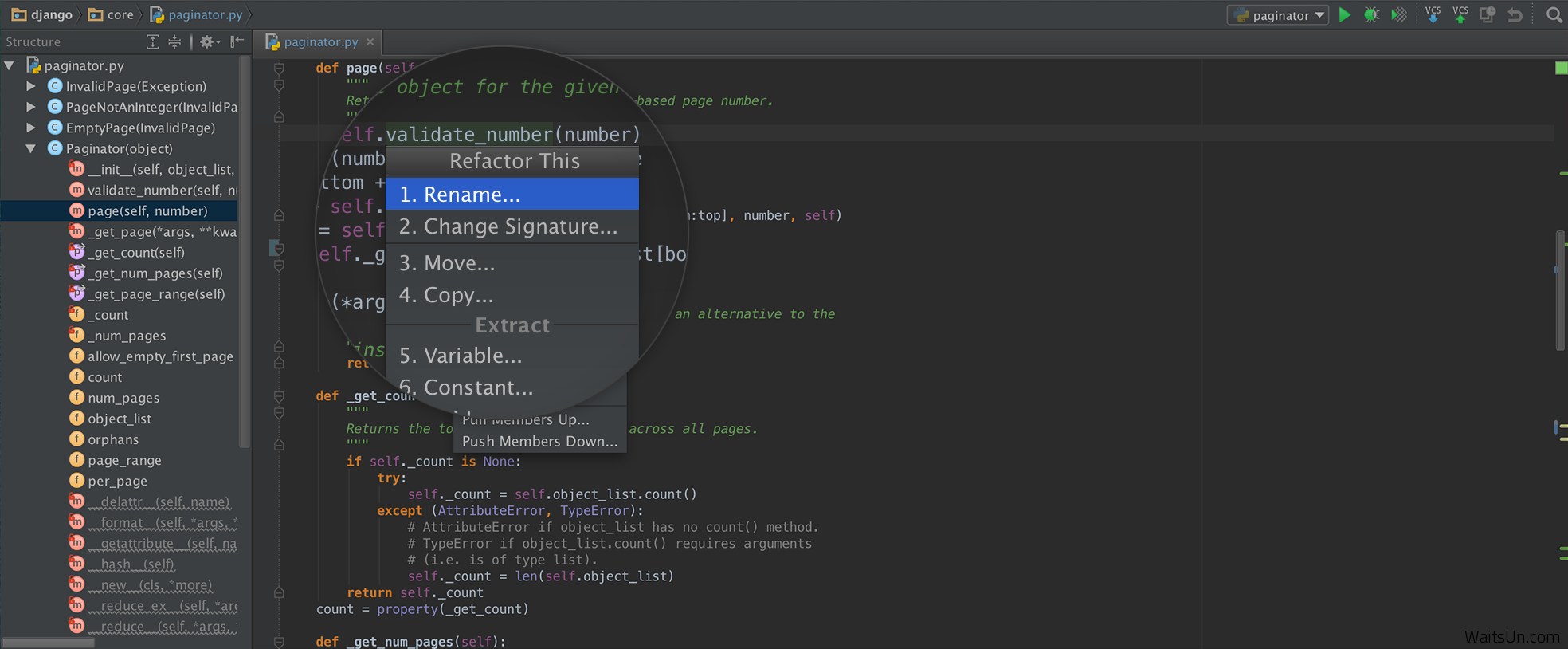The image size is (1568, 649).
Task: Hide the Structure panel with the pin-left icon
Action: [x=237, y=42]
